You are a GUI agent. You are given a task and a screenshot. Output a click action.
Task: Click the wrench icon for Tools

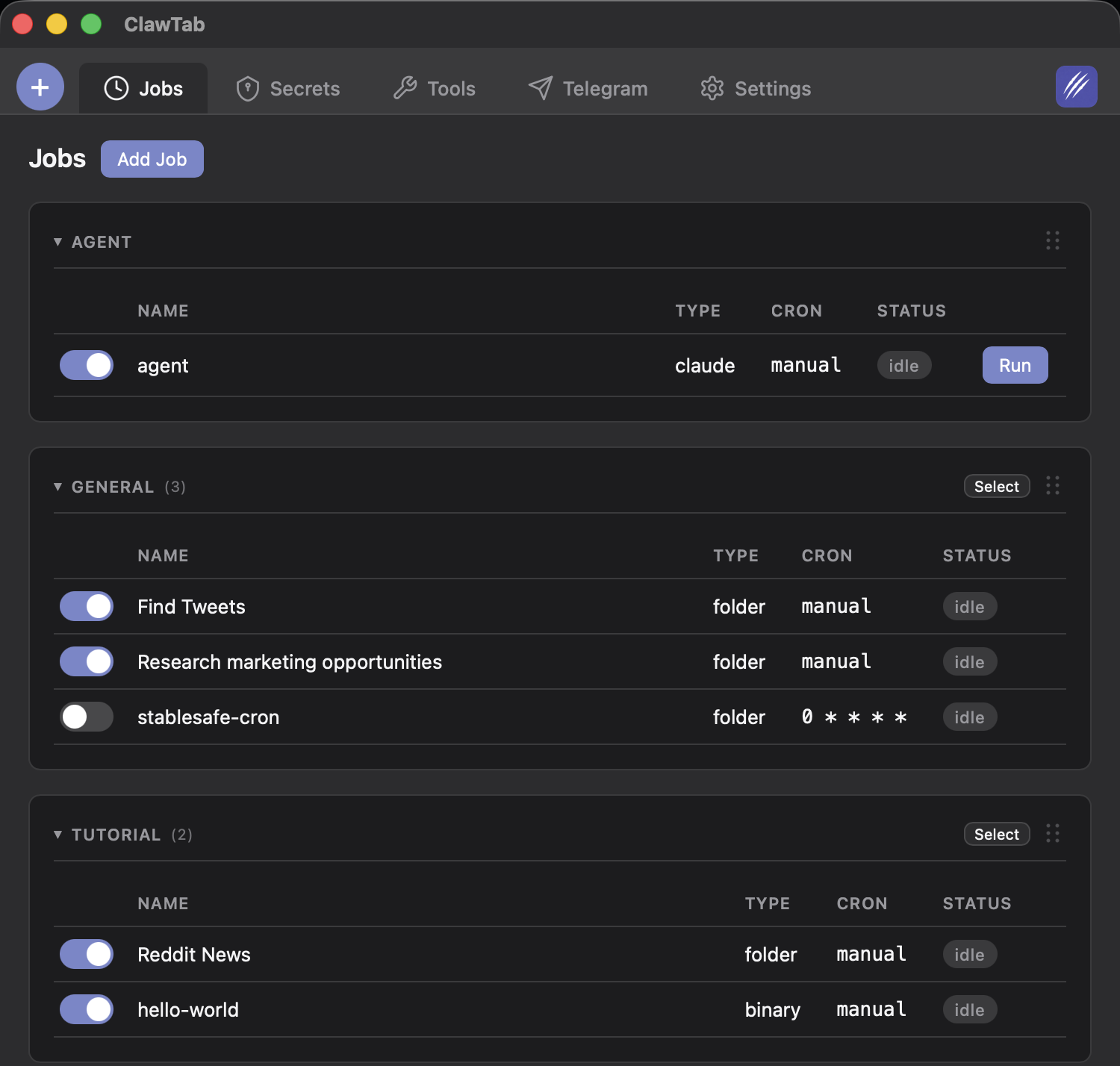click(405, 88)
